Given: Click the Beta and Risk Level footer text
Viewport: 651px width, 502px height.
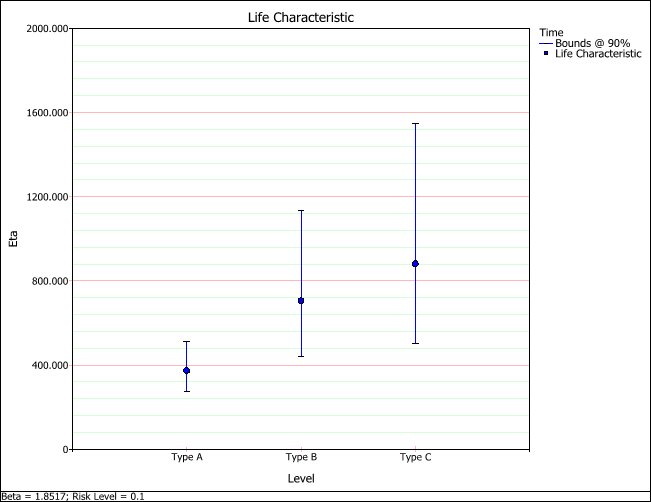Looking at the screenshot, I should tap(72, 496).
